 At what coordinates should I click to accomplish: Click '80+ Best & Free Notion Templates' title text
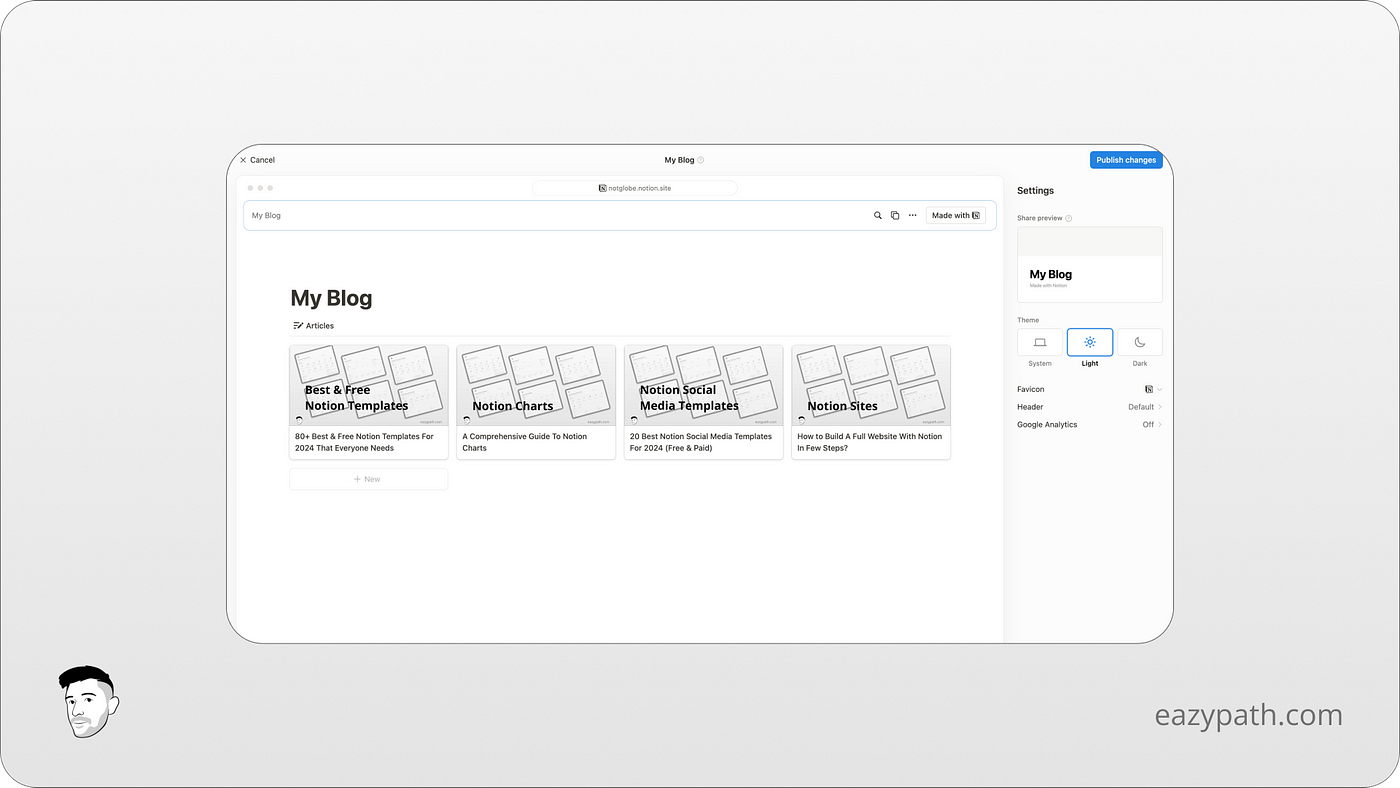(x=364, y=442)
